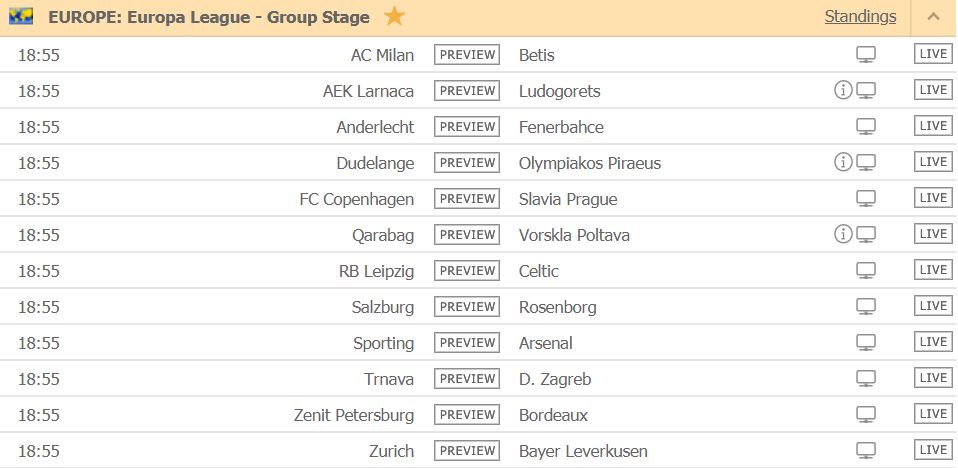Toggle the favorite star for Europa League
This screenshot has width=958, height=468.
coord(395,17)
